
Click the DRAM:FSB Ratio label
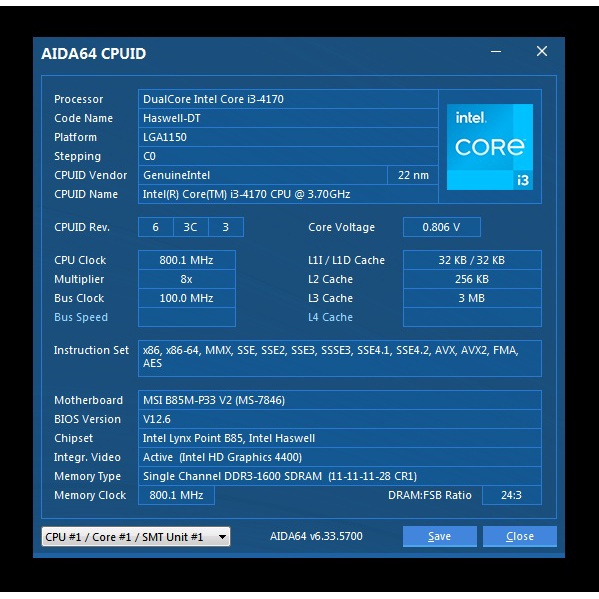point(430,495)
